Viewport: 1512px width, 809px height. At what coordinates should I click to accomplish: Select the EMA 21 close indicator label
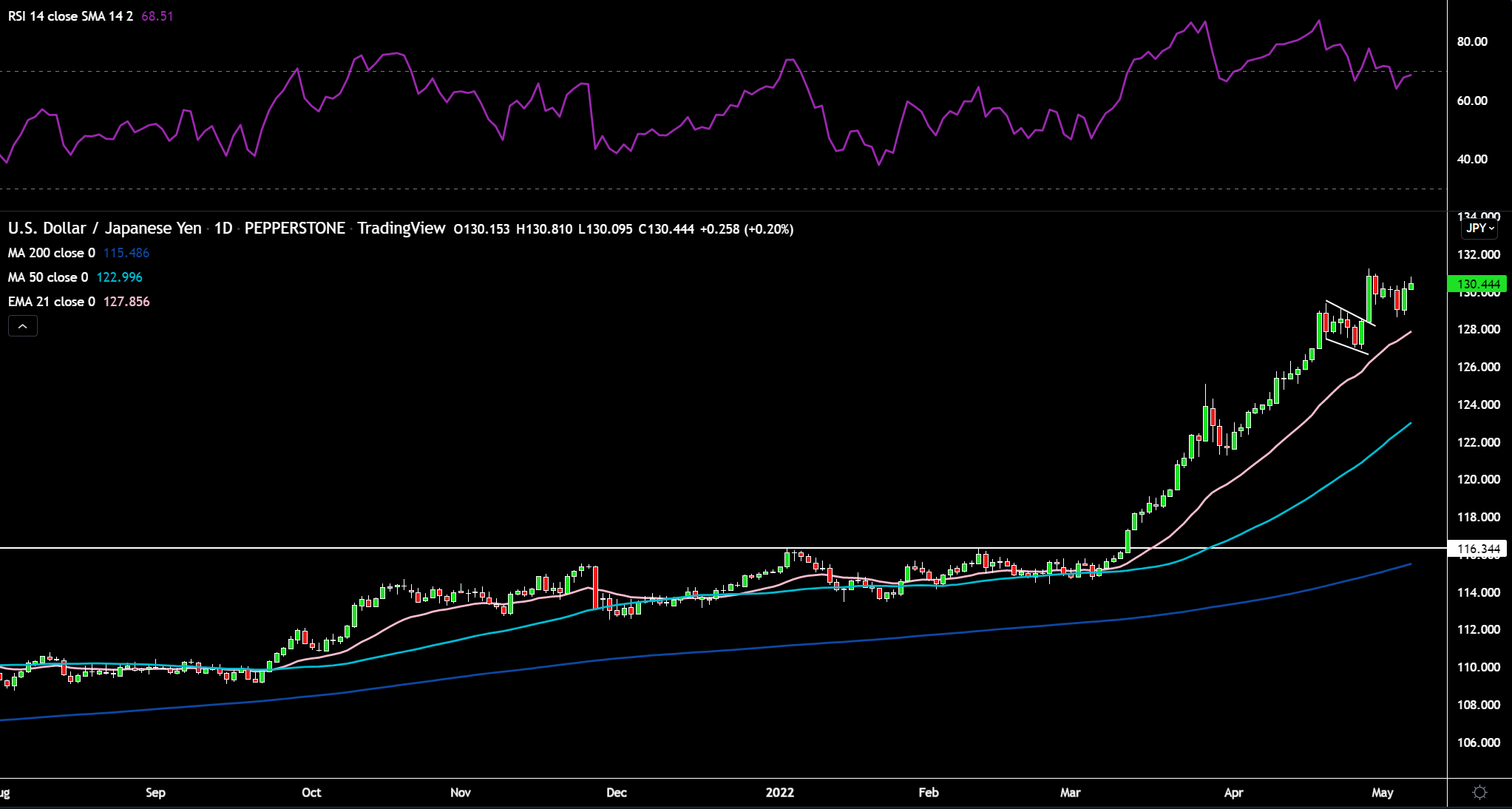coord(51,302)
